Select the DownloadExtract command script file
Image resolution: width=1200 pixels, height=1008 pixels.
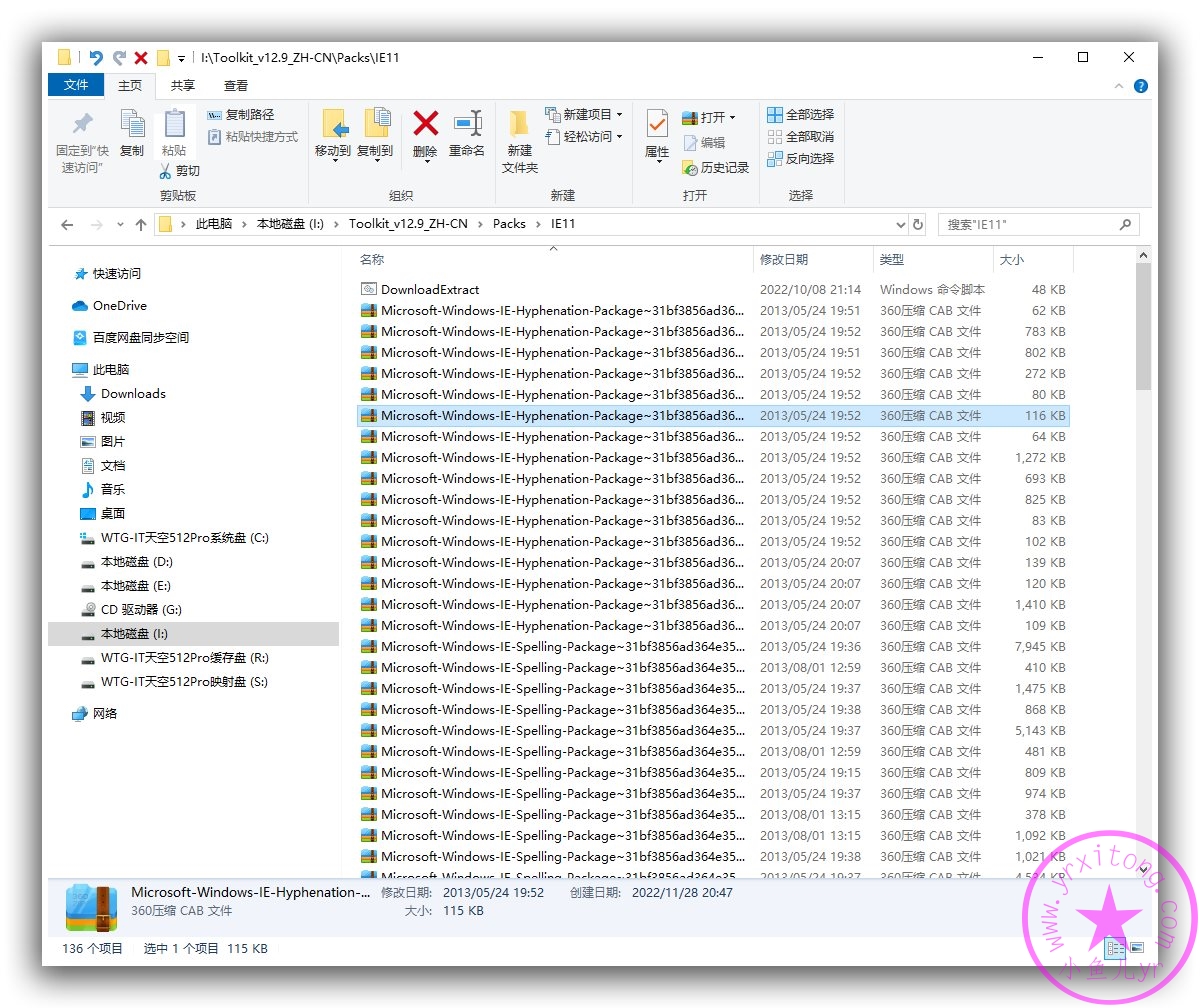tap(713, 290)
